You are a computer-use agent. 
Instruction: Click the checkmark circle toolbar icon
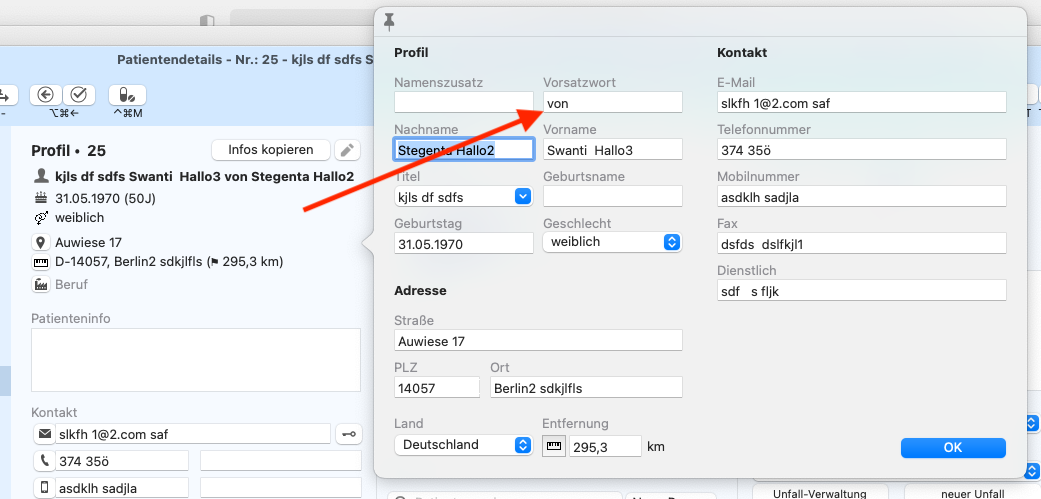click(x=78, y=95)
